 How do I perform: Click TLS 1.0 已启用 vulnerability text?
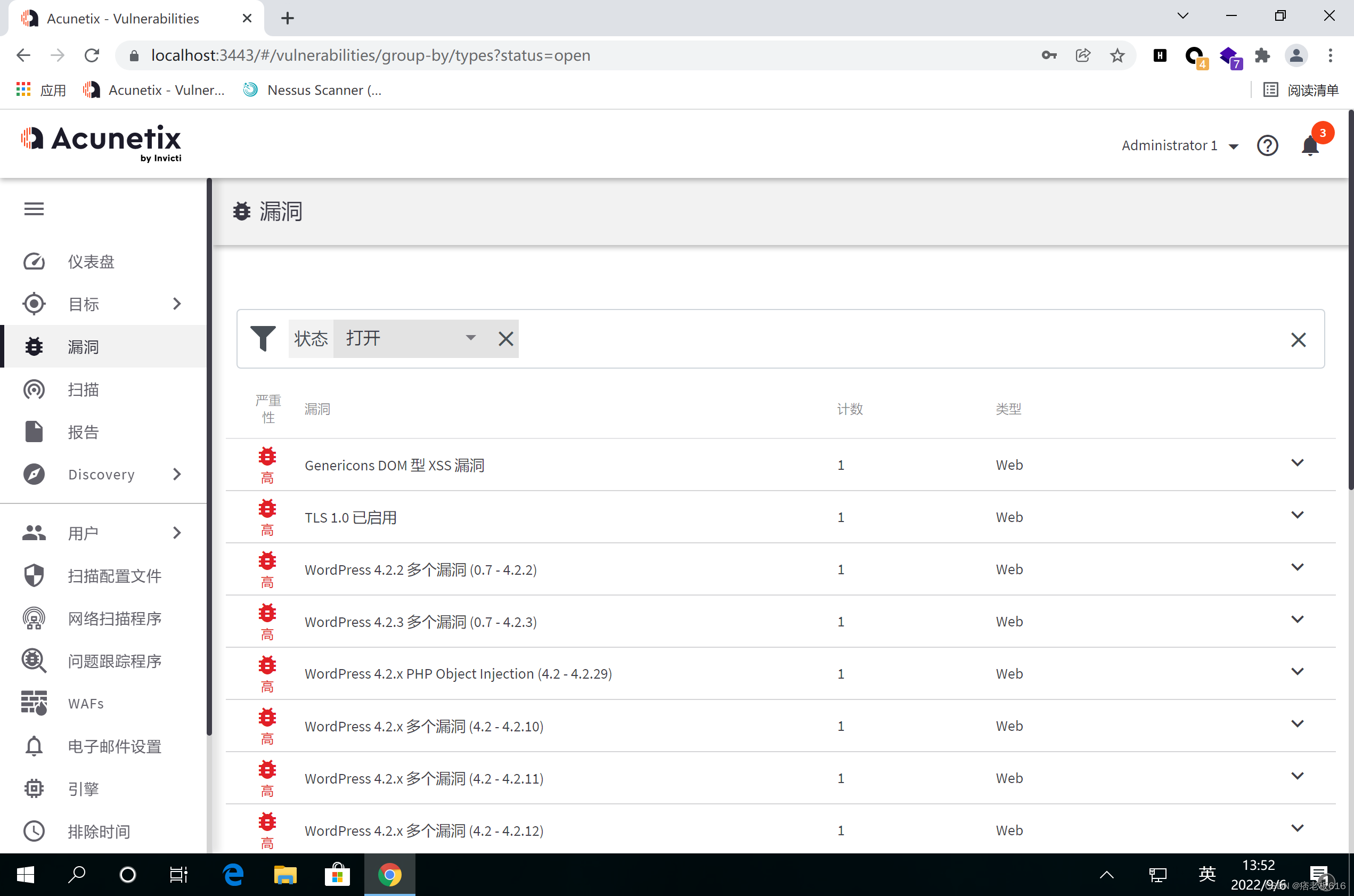pyautogui.click(x=350, y=518)
